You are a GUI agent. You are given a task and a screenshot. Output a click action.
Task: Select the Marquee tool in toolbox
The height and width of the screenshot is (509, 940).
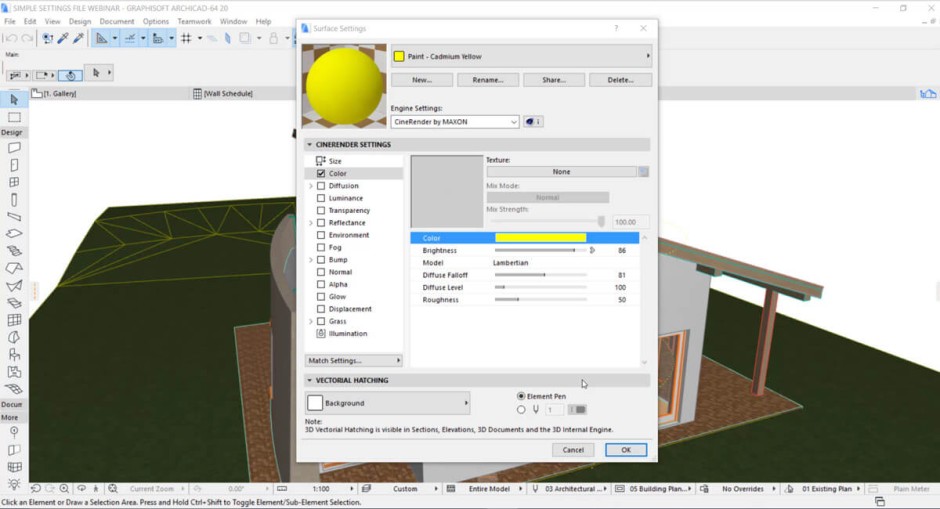point(14,118)
